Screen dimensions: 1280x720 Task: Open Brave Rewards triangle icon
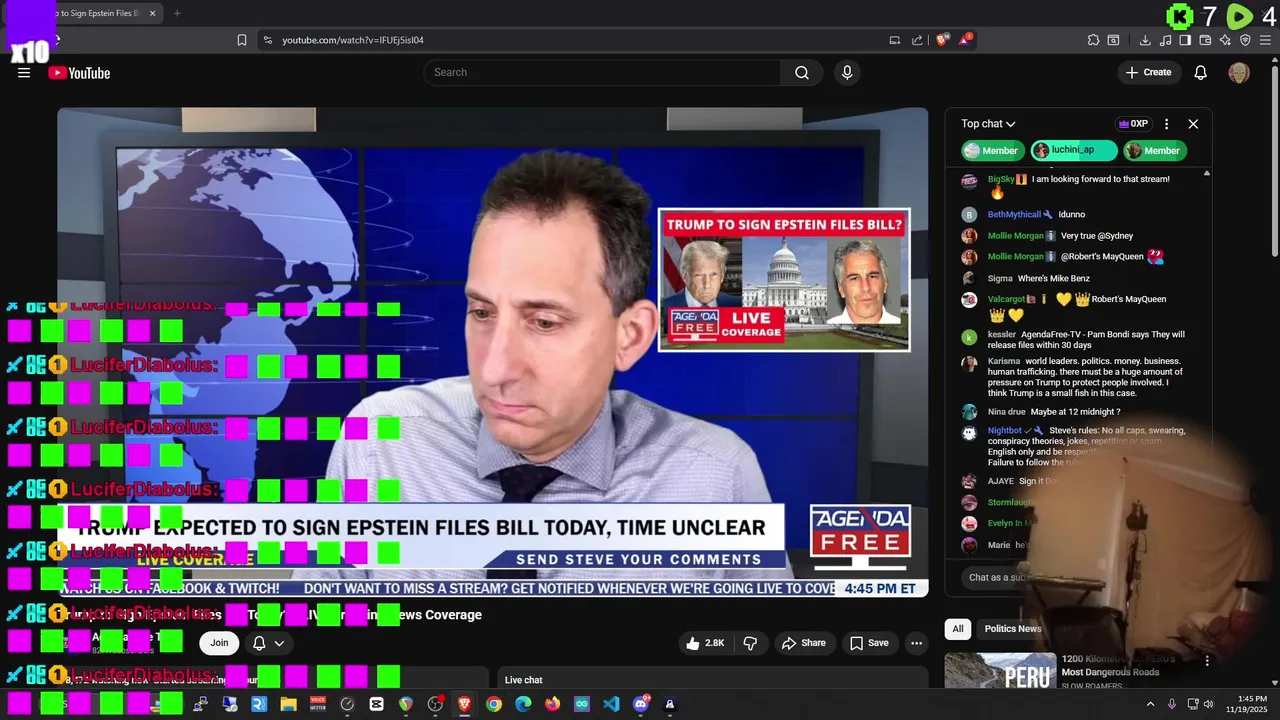[965, 40]
